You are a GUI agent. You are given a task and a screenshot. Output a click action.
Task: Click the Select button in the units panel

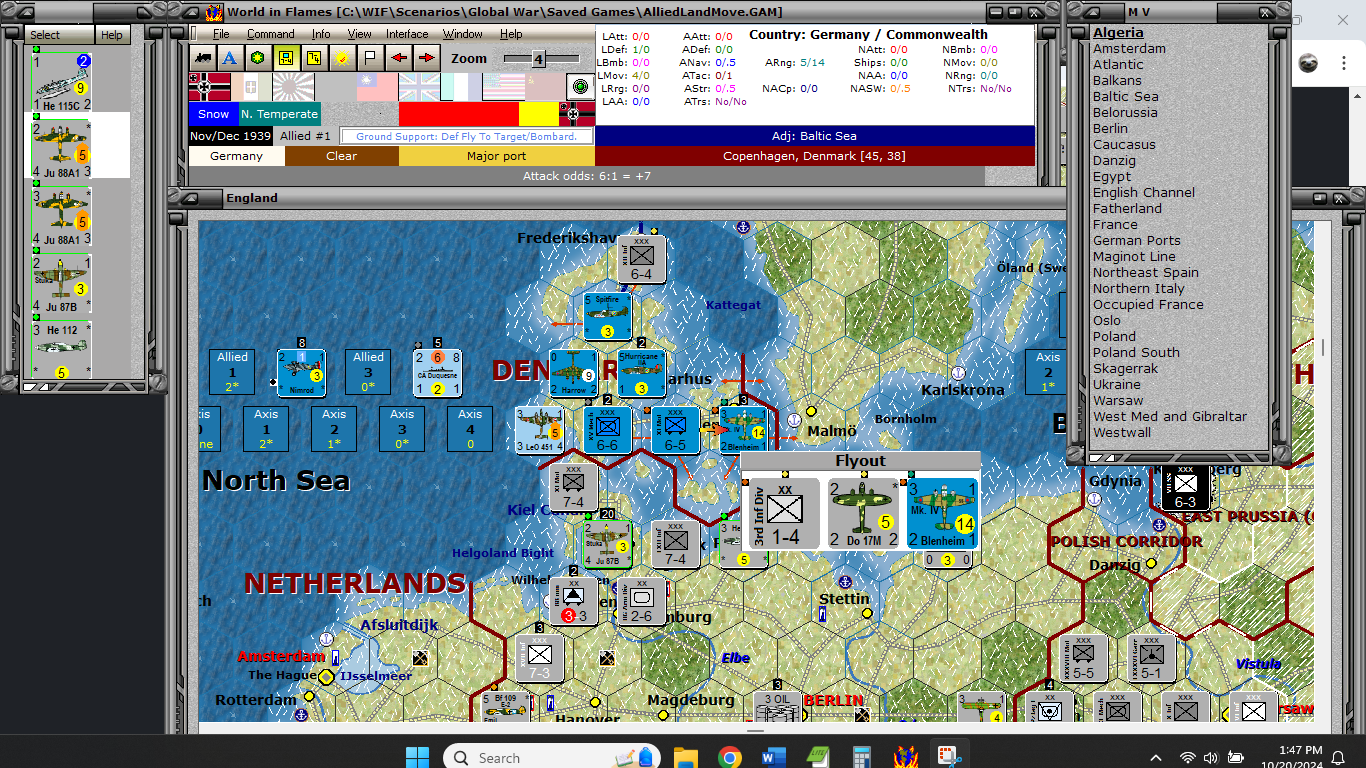(x=59, y=35)
